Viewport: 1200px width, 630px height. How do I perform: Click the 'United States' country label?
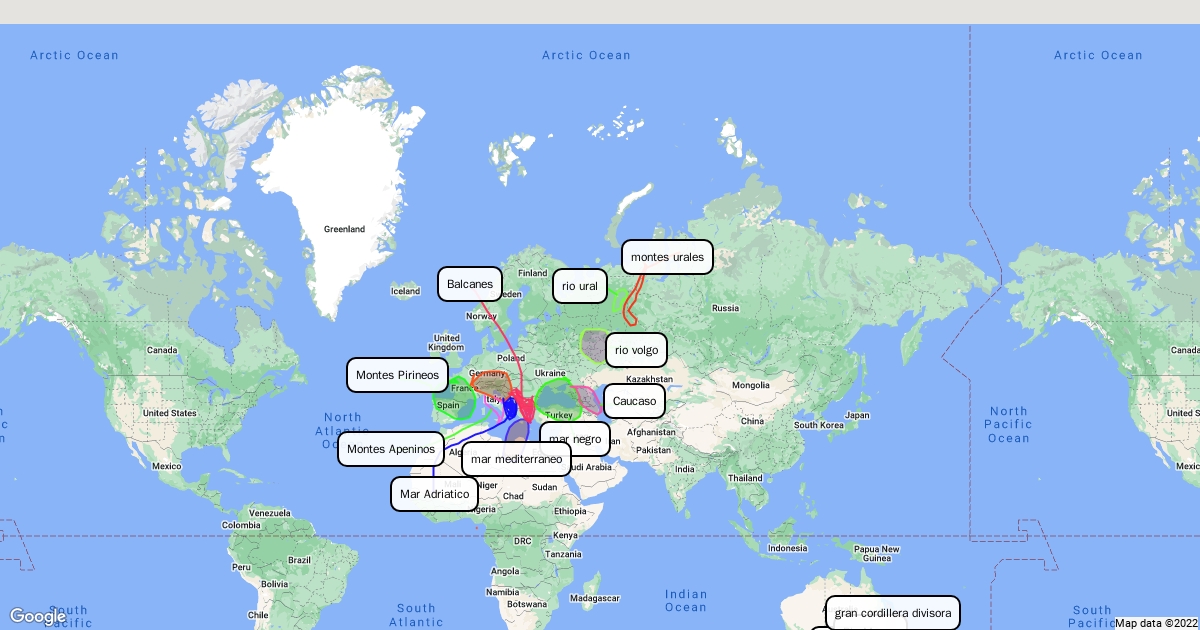coord(169,412)
